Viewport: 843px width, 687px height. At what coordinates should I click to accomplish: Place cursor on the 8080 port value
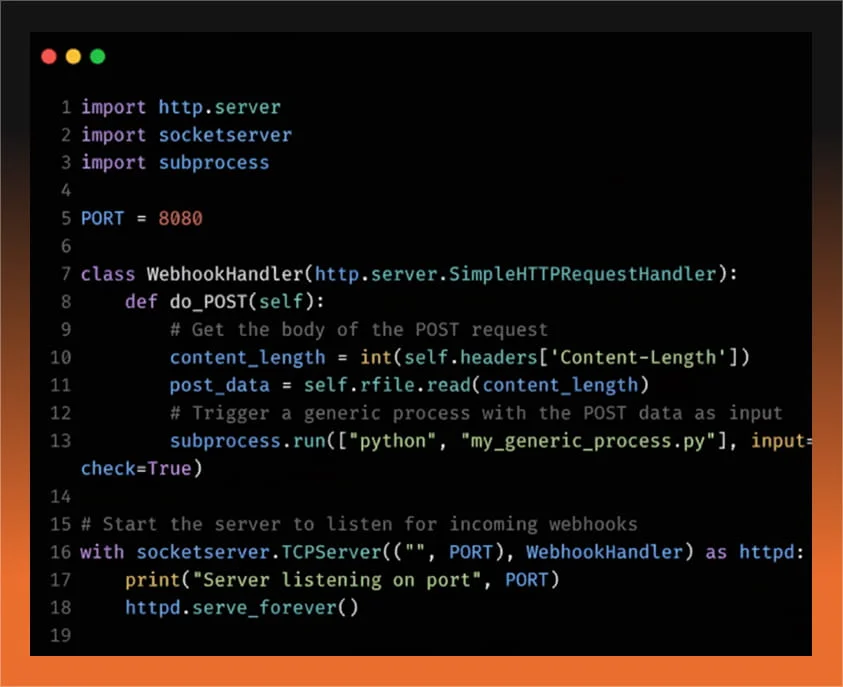click(x=180, y=218)
